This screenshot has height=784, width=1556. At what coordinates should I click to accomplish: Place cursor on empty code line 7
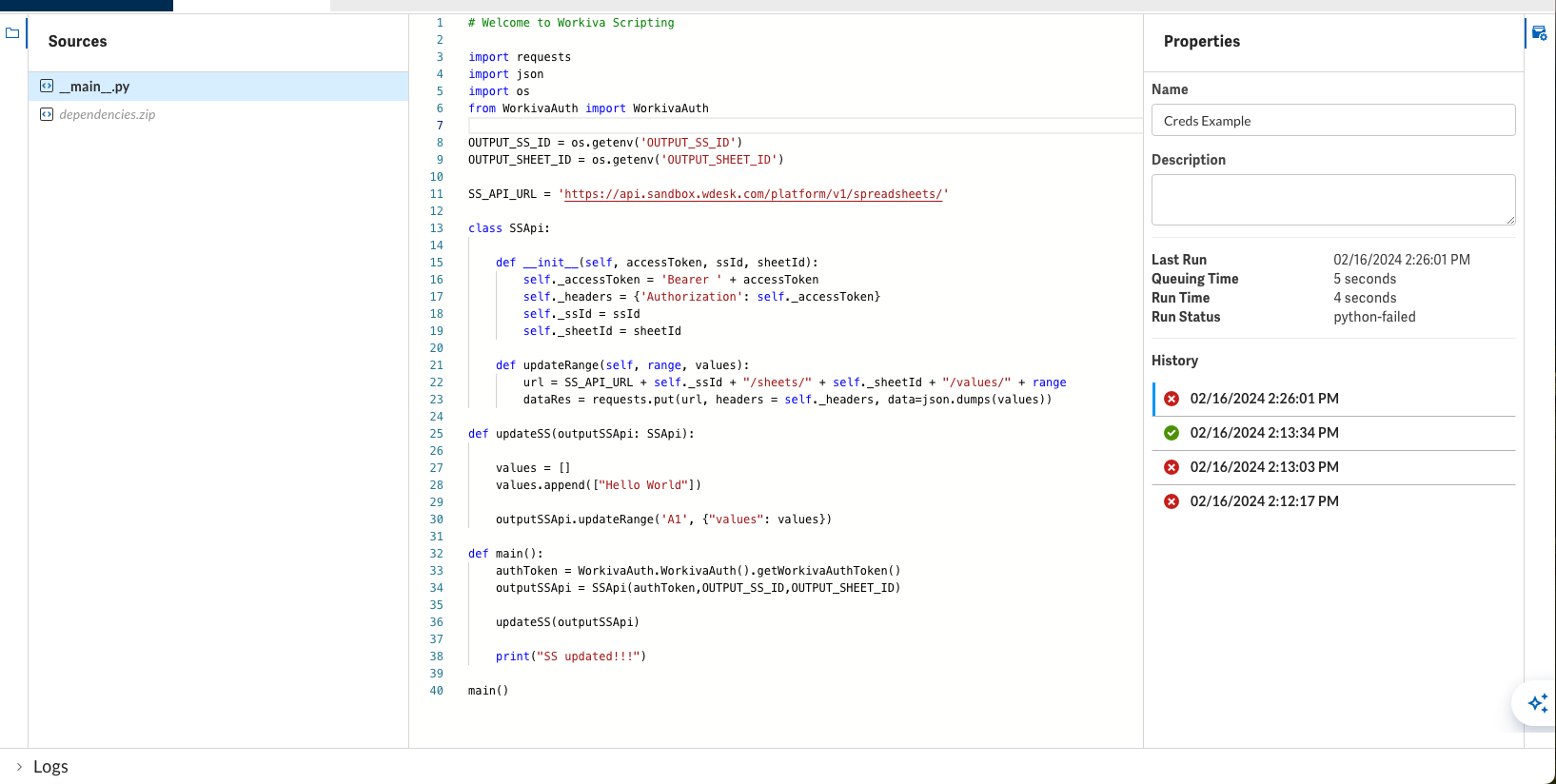point(804,126)
